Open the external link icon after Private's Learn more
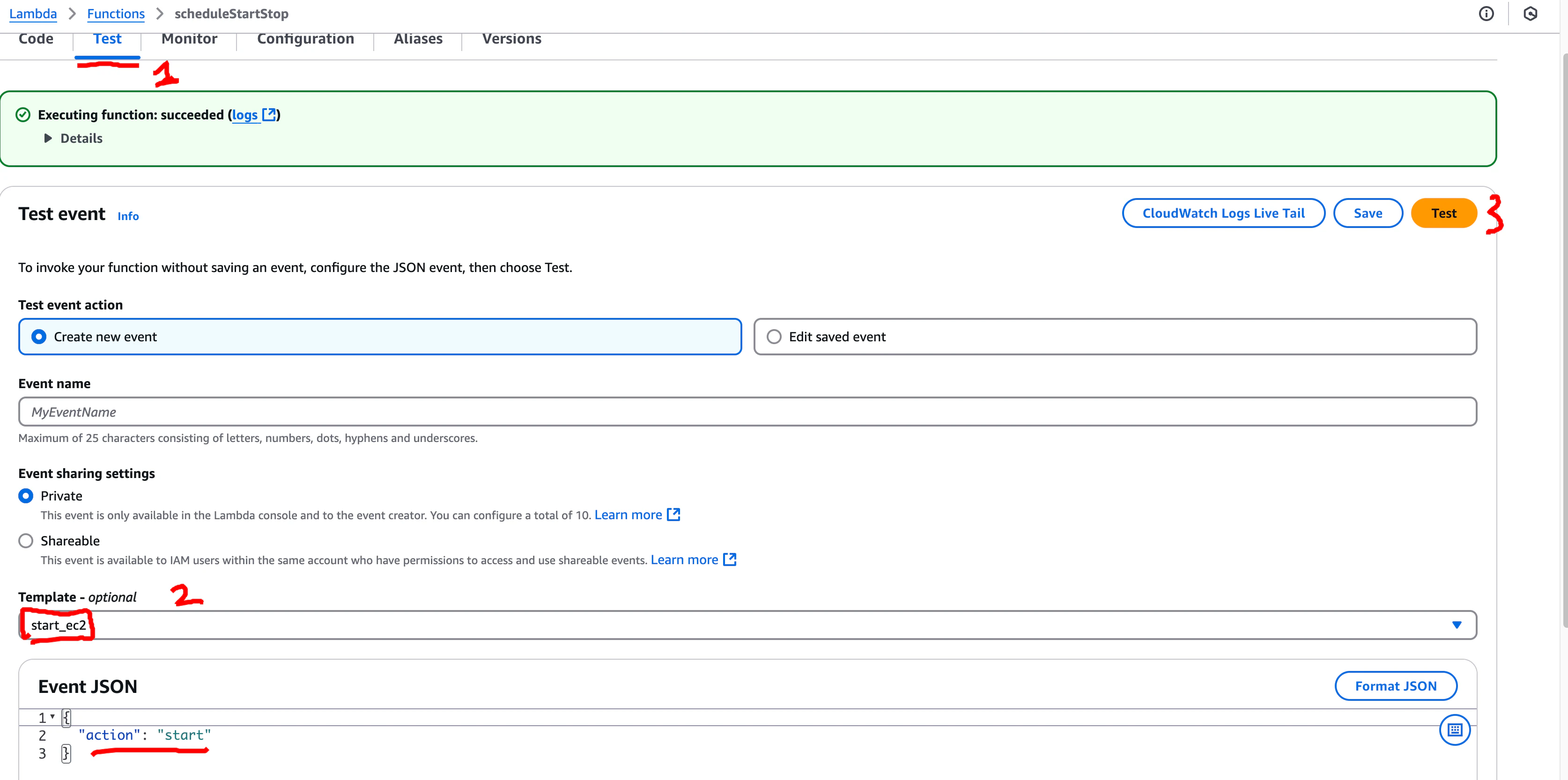1568x780 pixels. [x=673, y=515]
